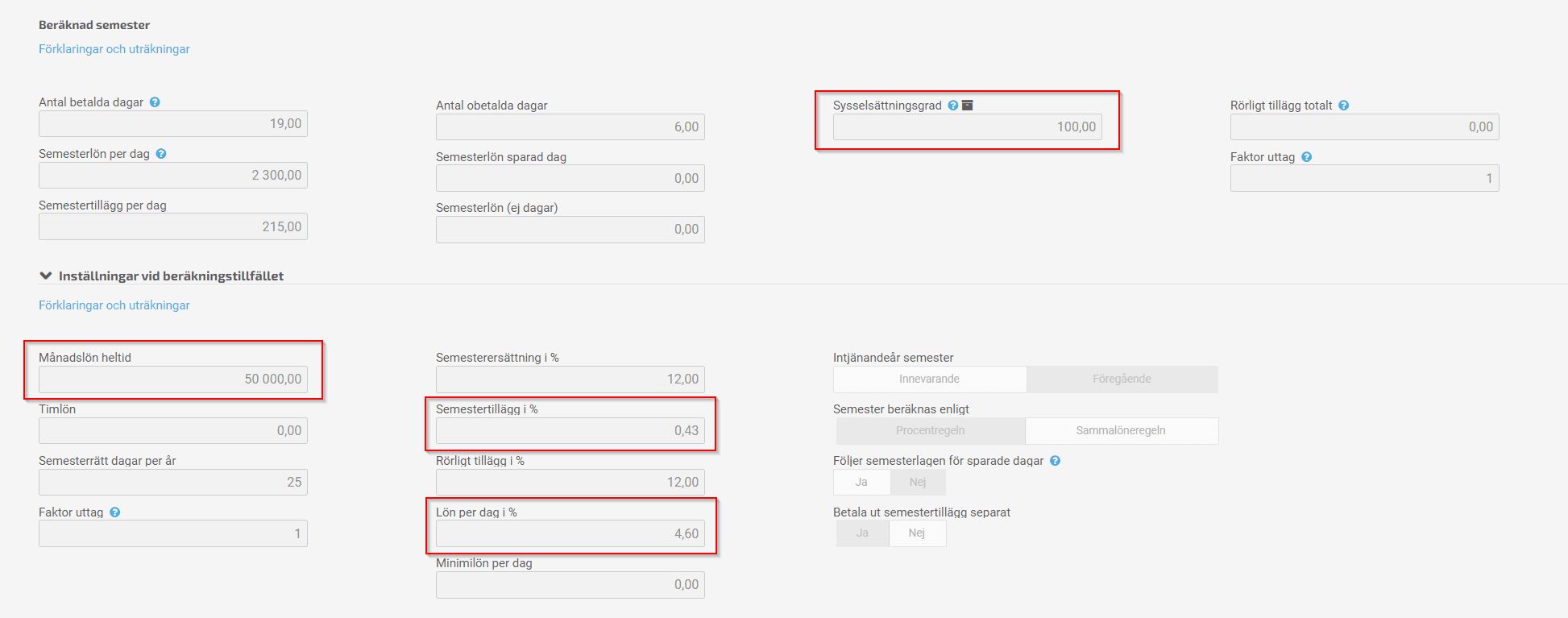Select Föregående for Intjänandeår semester

(1122, 380)
